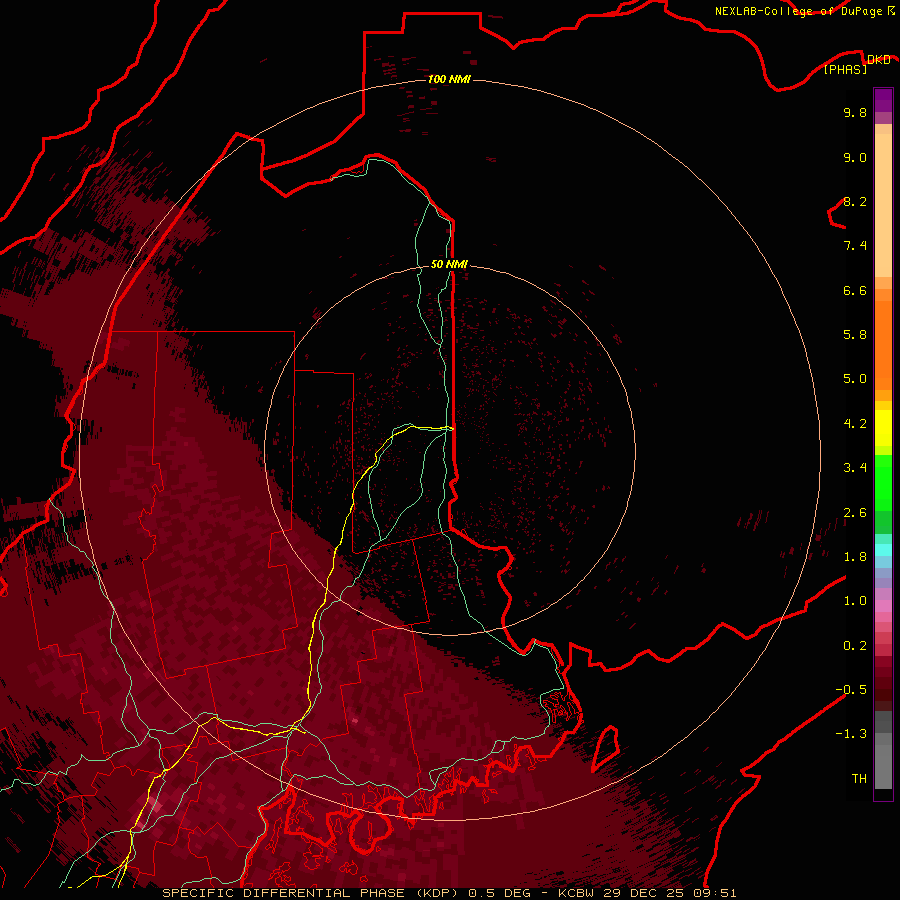Click the 3.4 legend value
Image resolution: width=900 pixels, height=900 pixels.
[855, 468]
